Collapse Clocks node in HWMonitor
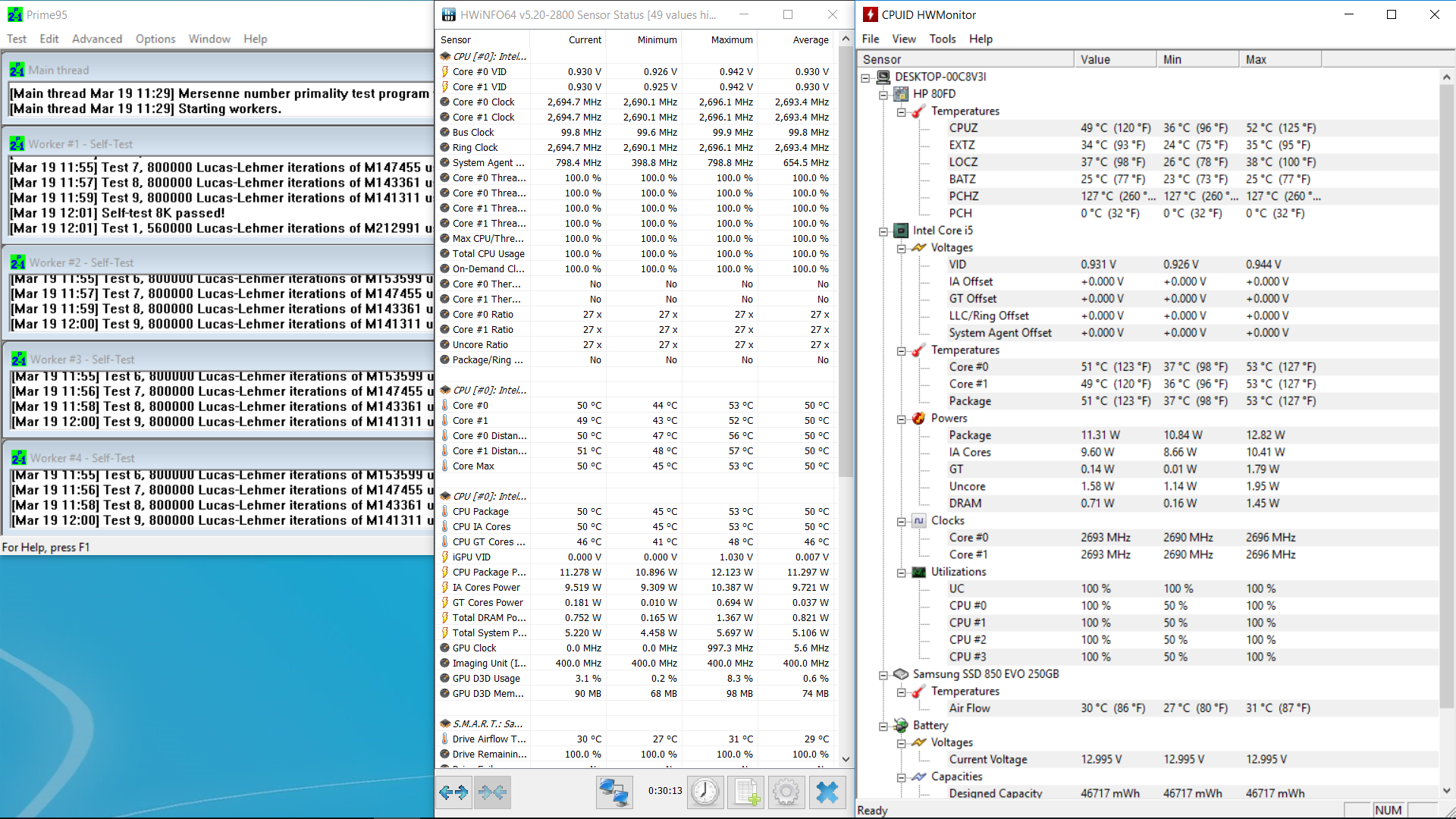The width and height of the screenshot is (1456, 819). [902, 522]
